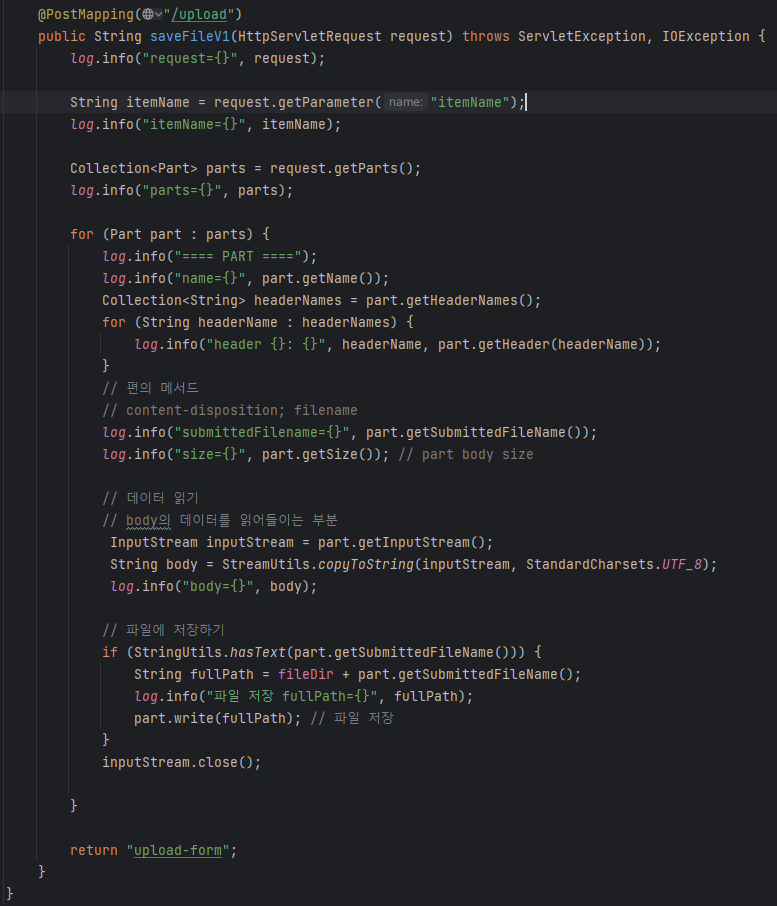This screenshot has width=777, height=906.
Task: Click the "==== PART ====" log string
Action: click(x=238, y=256)
